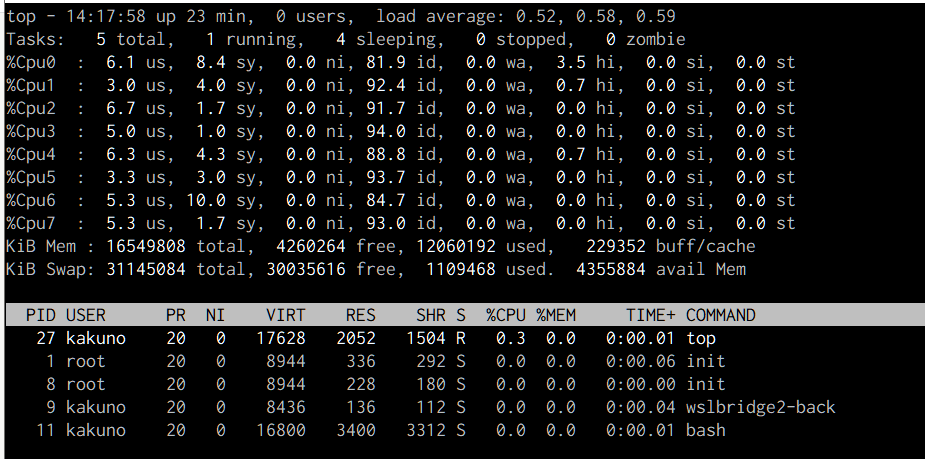
Task: Click the KiB Mem total 16549808
Action: point(146,246)
